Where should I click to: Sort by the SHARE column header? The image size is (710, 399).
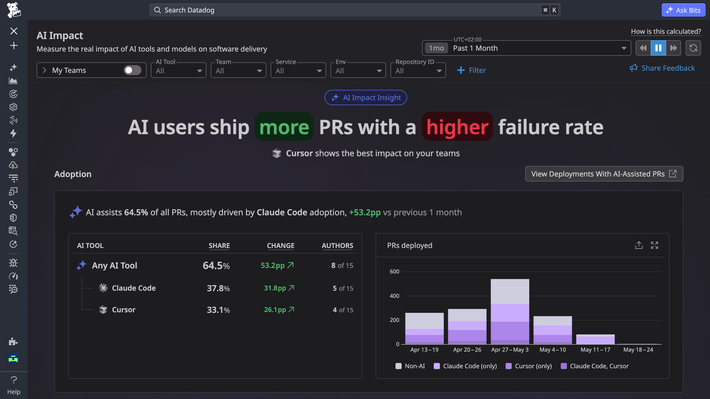tap(219, 245)
